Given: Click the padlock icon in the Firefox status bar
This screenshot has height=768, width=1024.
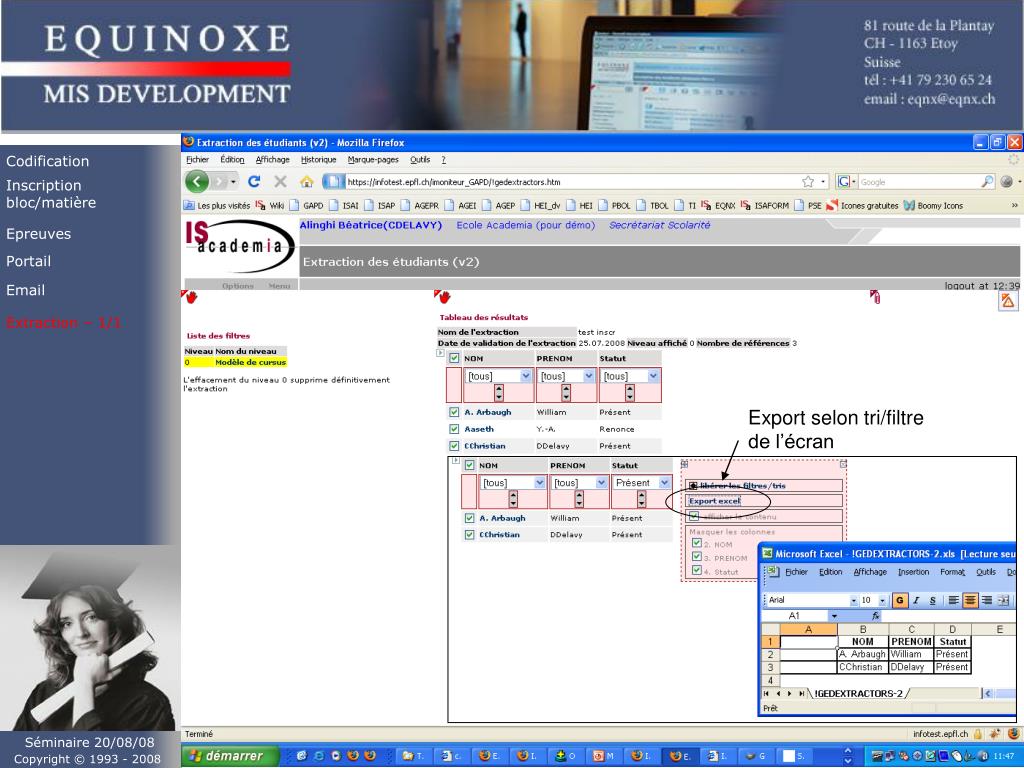Looking at the screenshot, I should click(978, 734).
